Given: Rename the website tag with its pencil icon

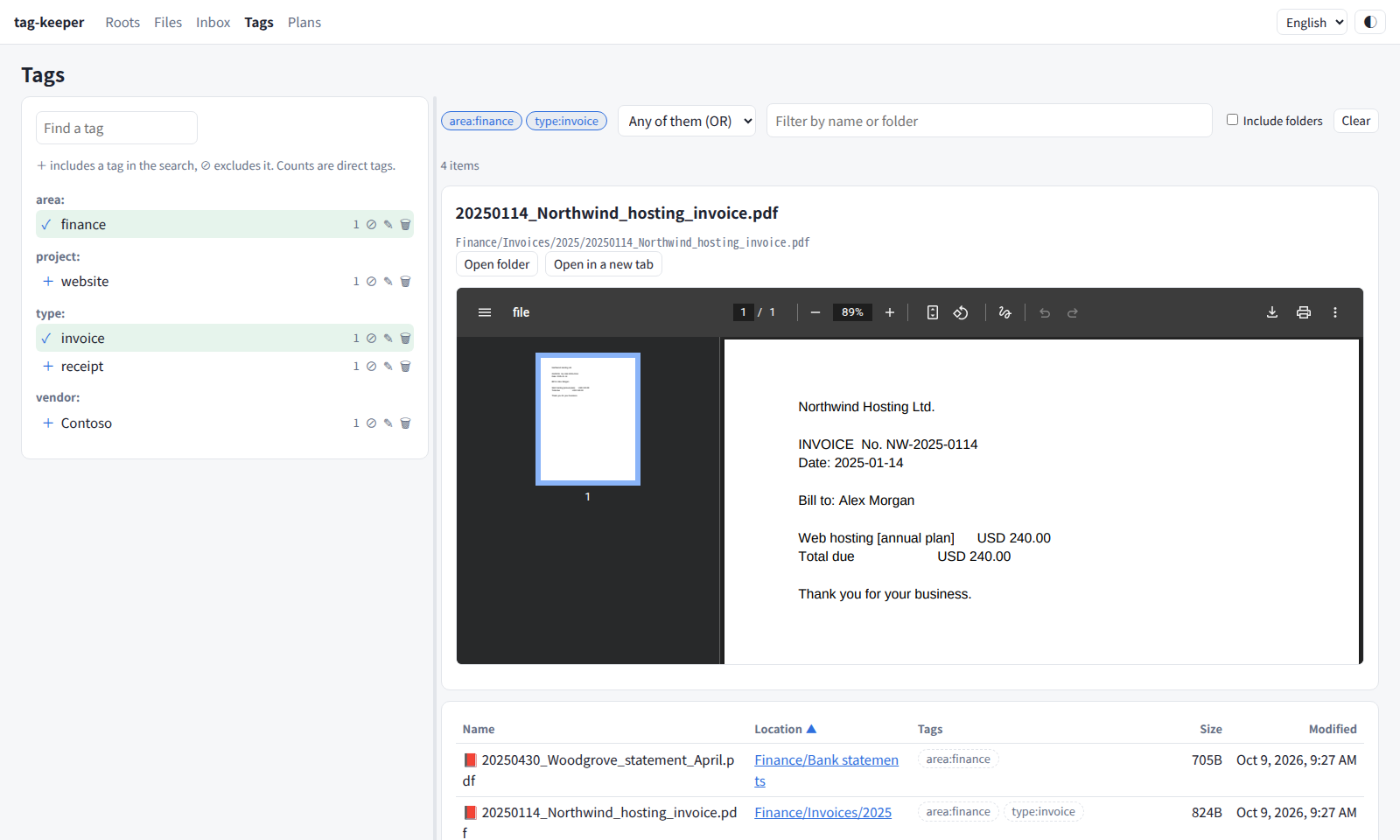Looking at the screenshot, I should click(388, 282).
